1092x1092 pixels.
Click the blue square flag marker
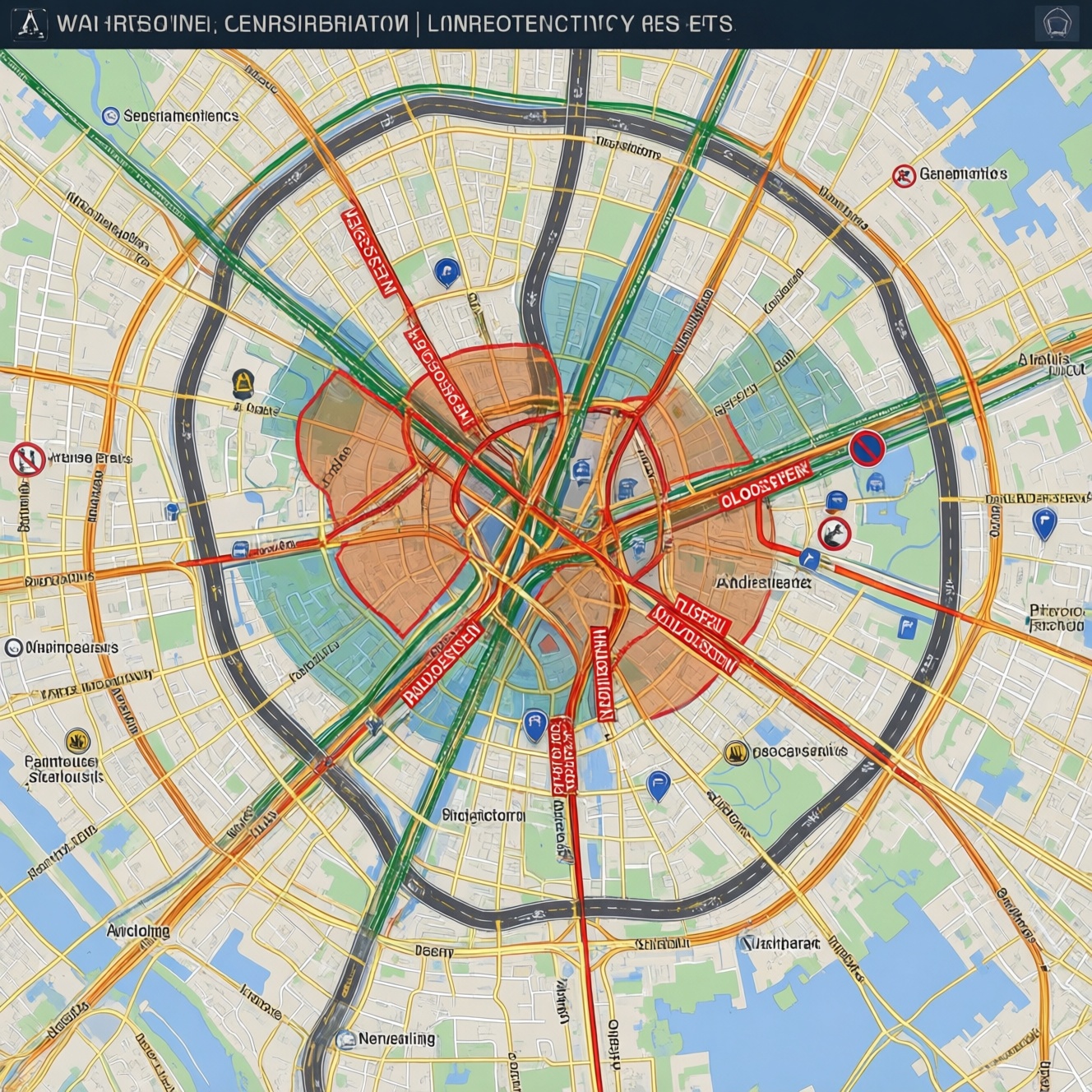[x=907, y=627]
